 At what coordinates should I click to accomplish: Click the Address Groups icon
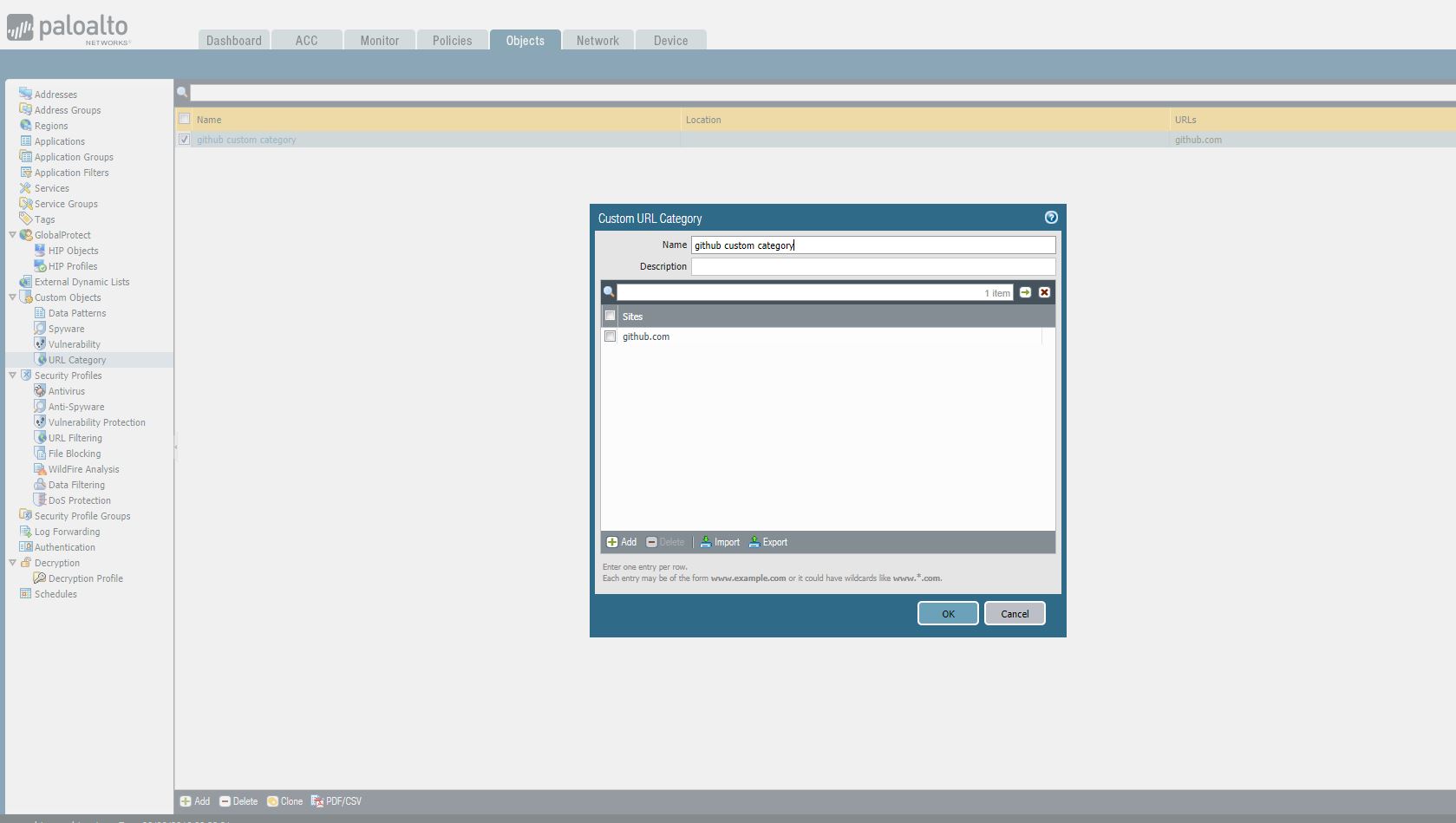tap(25, 109)
